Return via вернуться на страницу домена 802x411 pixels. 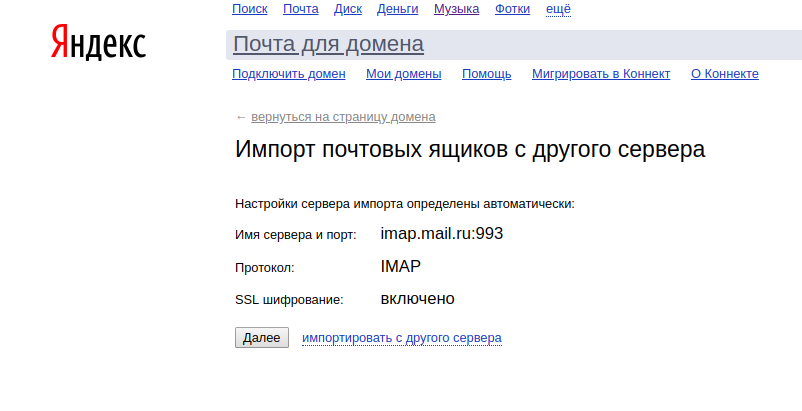pos(343,117)
